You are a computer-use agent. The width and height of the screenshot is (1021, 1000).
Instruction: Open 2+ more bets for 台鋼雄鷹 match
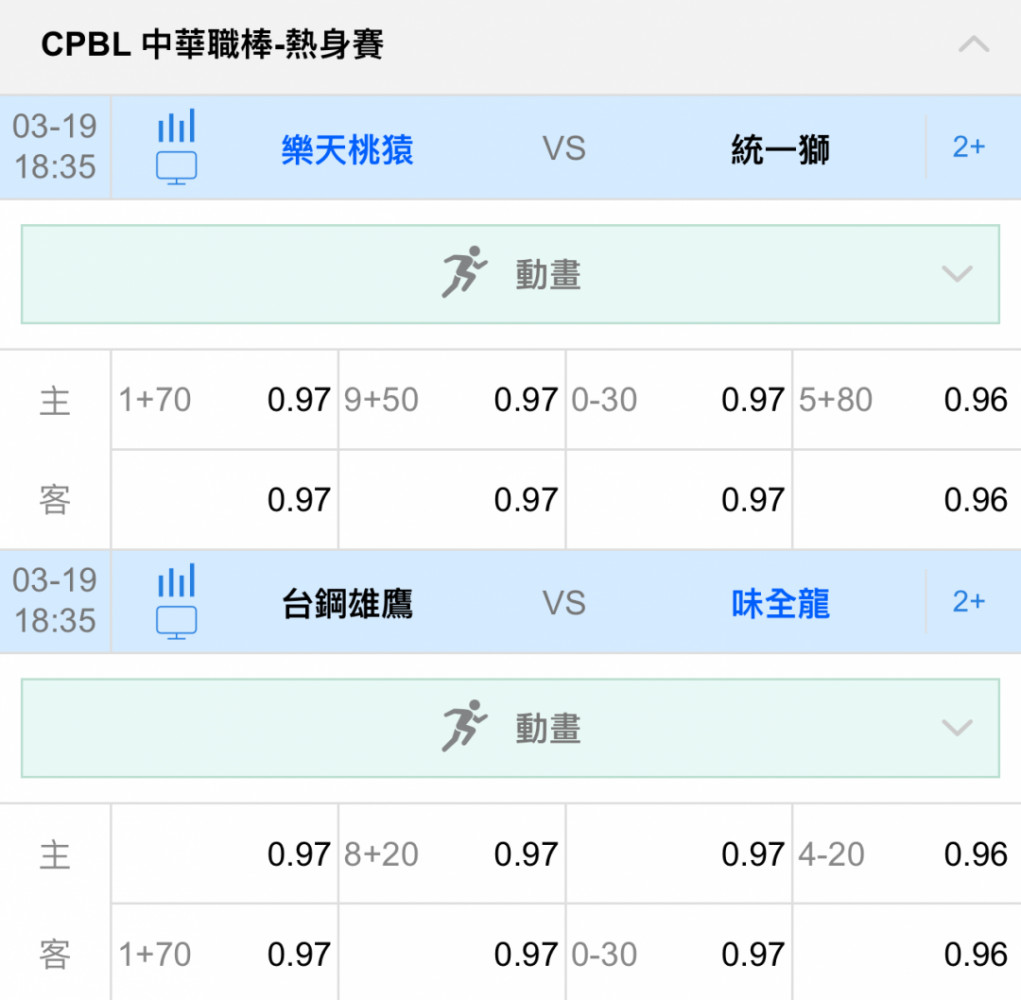968,602
